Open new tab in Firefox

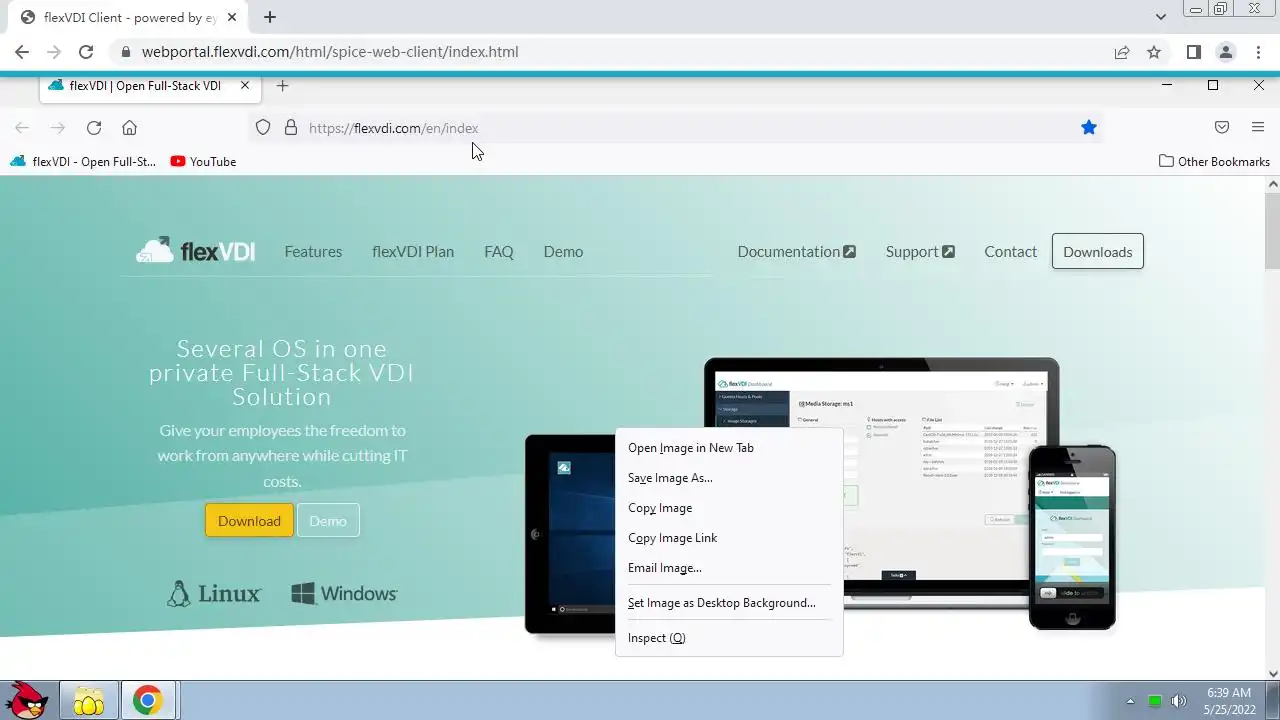coord(282,86)
